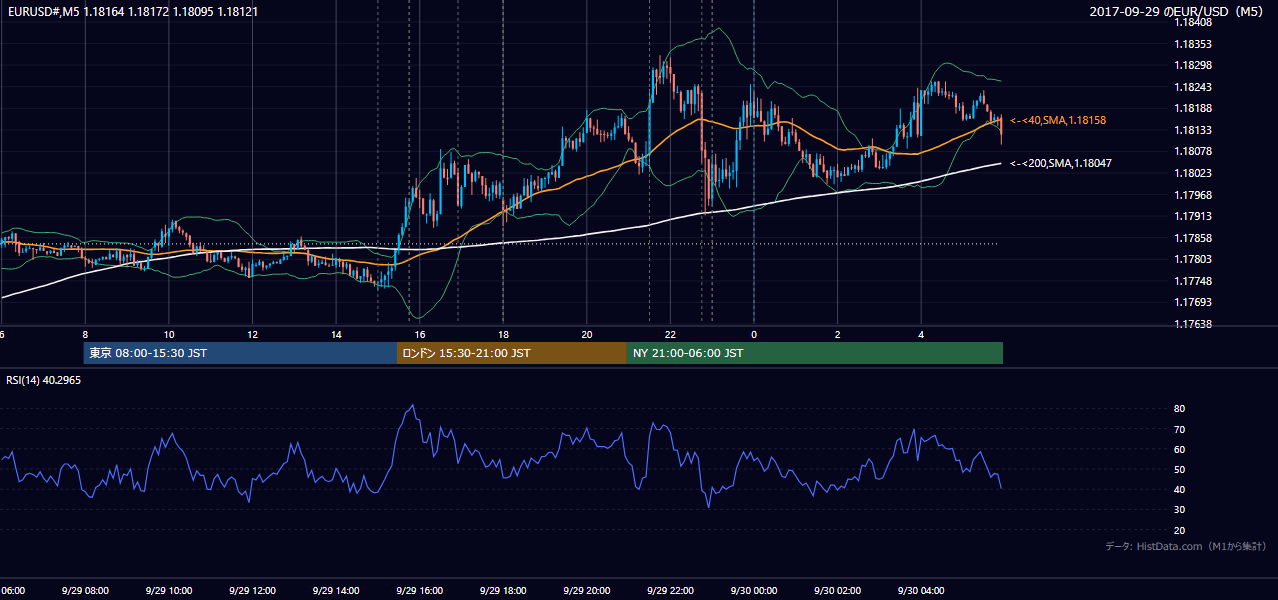This screenshot has width=1278, height=600.
Task: Click the 200 SMA label 1.18047
Action: 1061,163
